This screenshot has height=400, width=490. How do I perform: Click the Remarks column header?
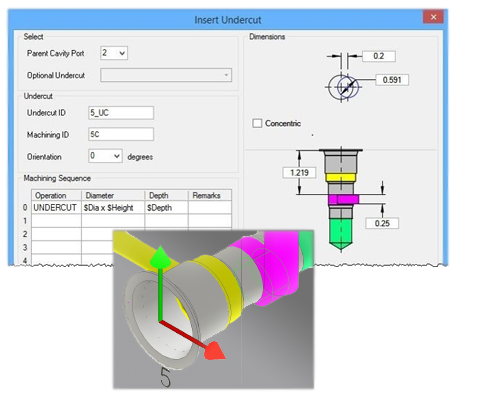pos(210,195)
